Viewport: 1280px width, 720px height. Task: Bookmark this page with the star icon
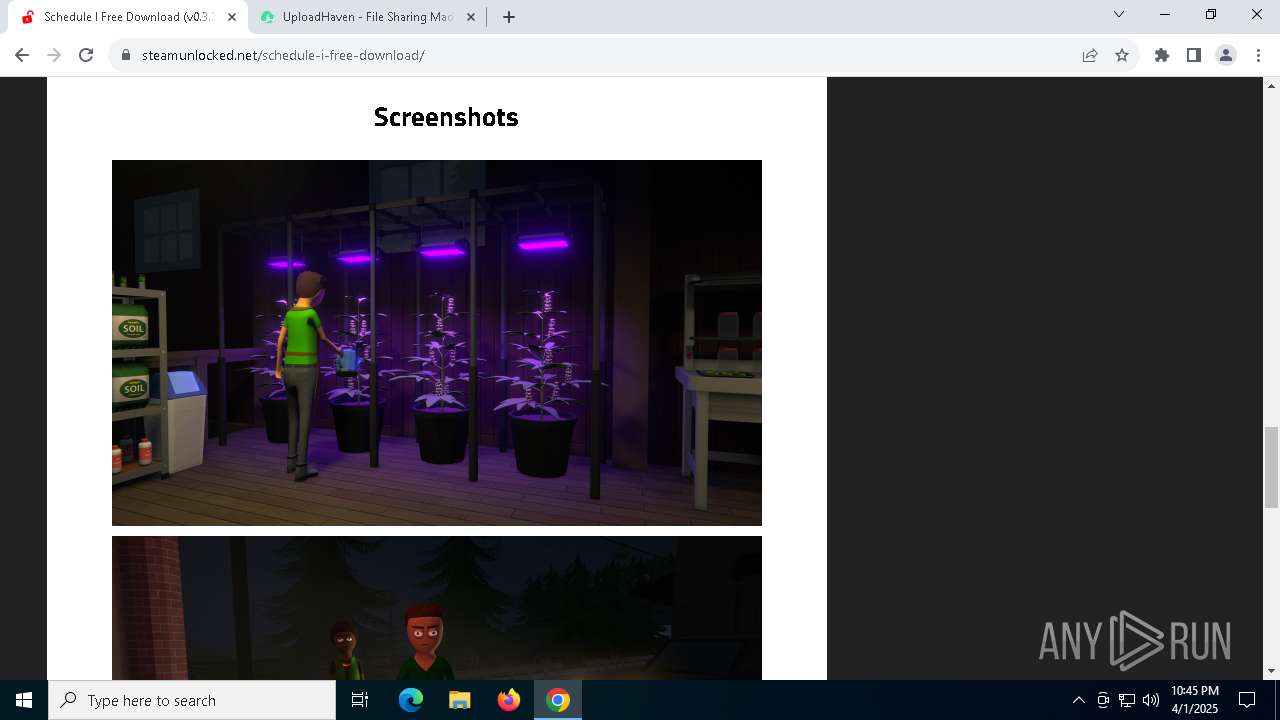point(1122,55)
